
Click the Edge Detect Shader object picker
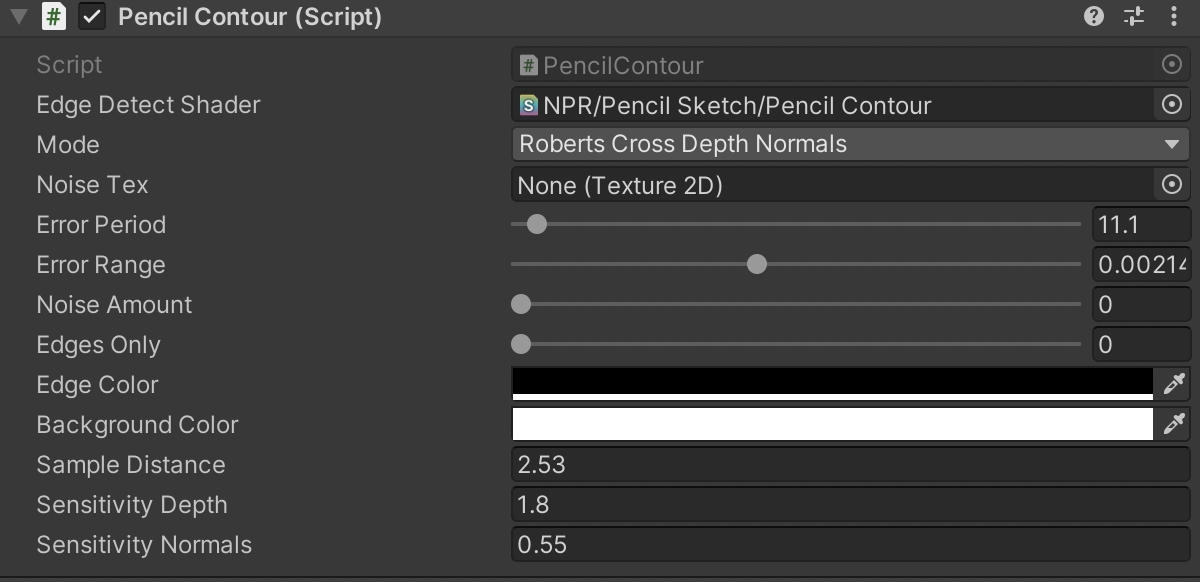coord(1172,105)
